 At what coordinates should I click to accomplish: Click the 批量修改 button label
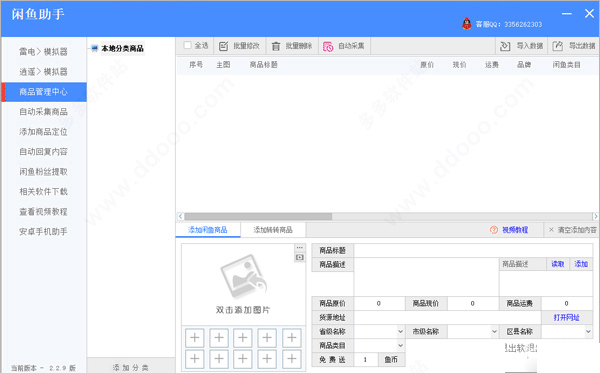tap(246, 46)
